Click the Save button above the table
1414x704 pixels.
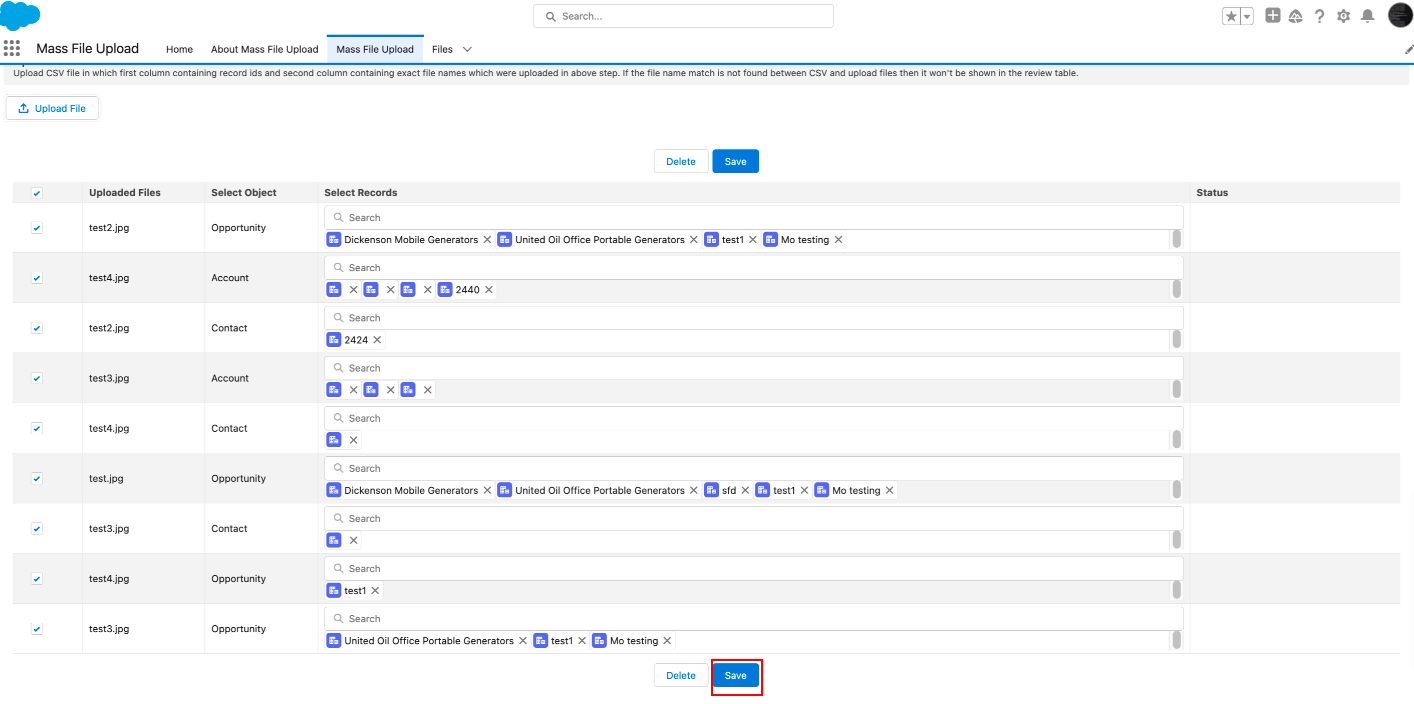tap(735, 161)
